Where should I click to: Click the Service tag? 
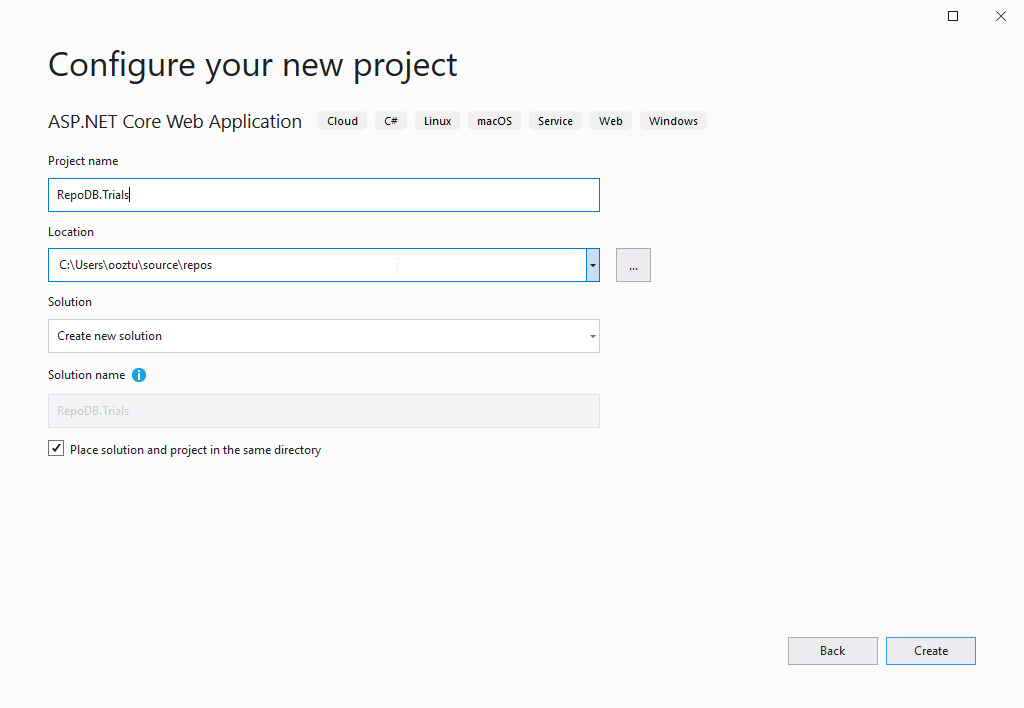click(x=555, y=121)
